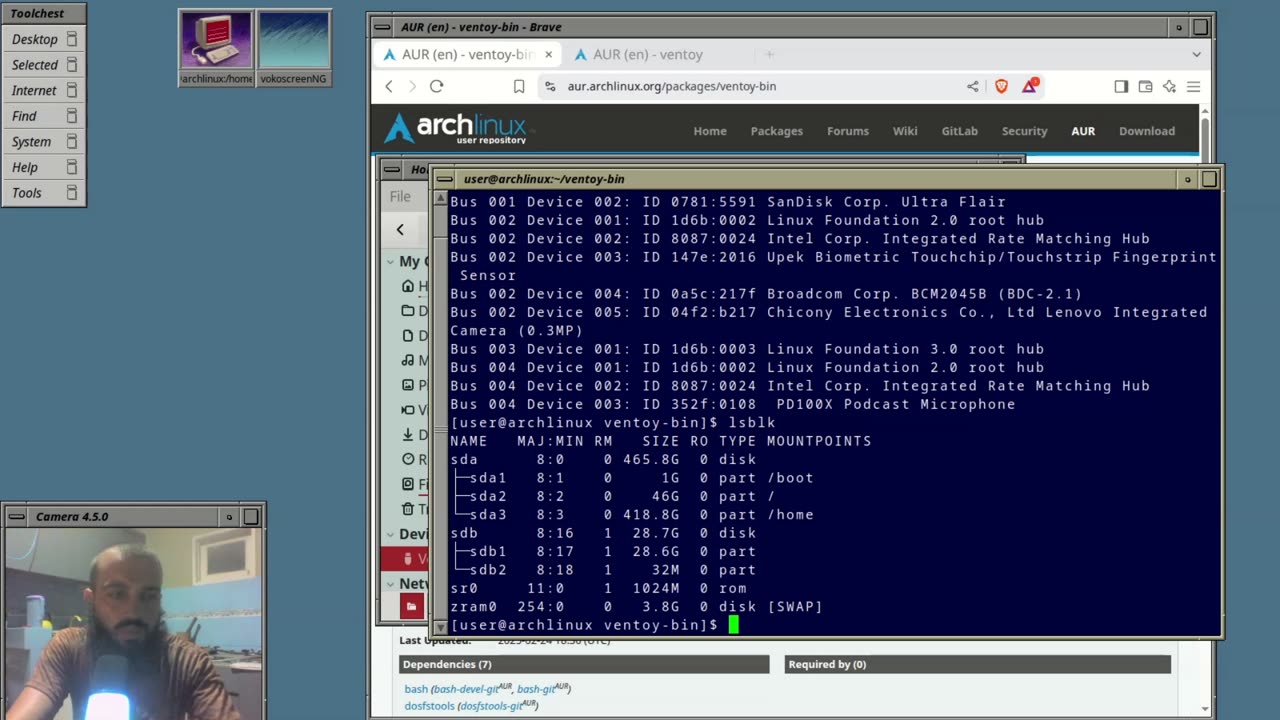Open the terminal window menu button
Viewport: 1280px width, 720px height.
point(444,179)
